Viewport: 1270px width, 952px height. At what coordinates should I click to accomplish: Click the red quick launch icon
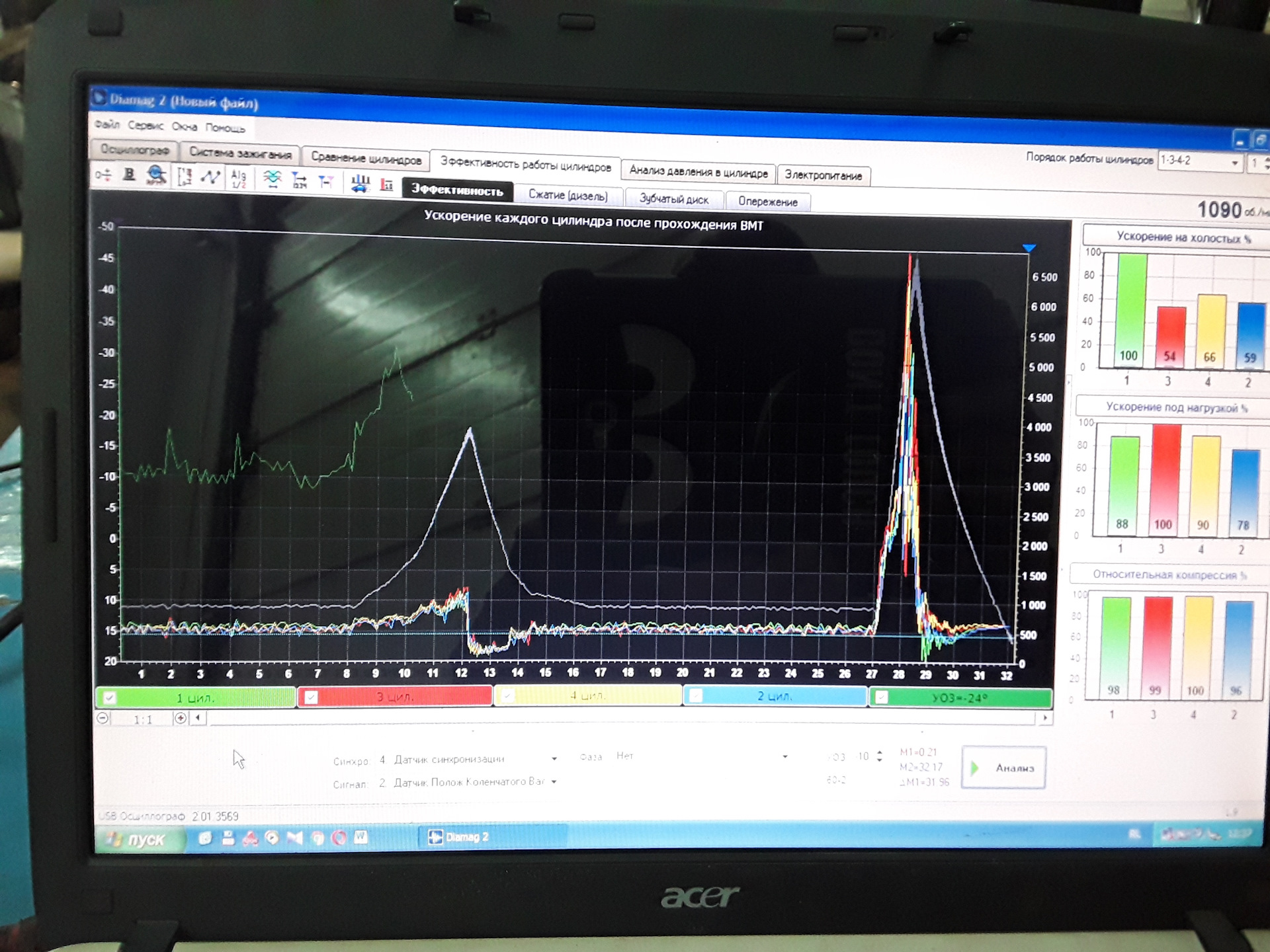tap(250, 838)
